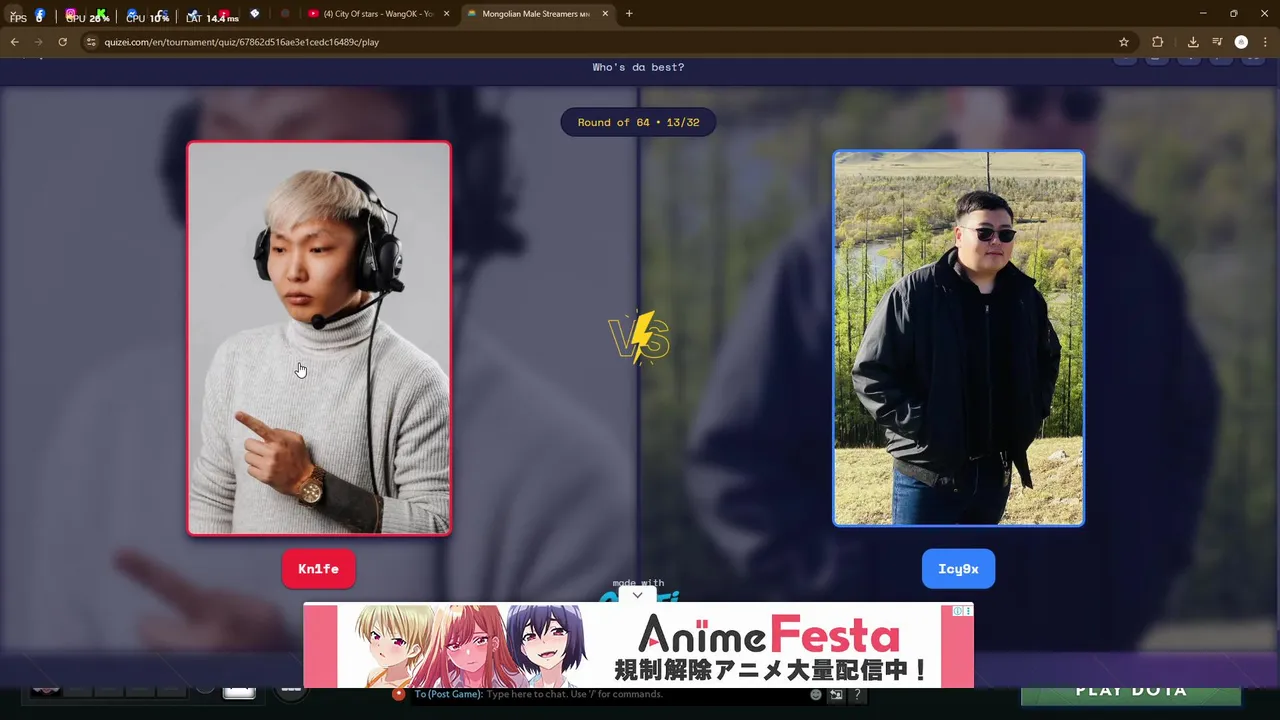Open a new browser tab
The image size is (1280, 720).
pos(629,14)
